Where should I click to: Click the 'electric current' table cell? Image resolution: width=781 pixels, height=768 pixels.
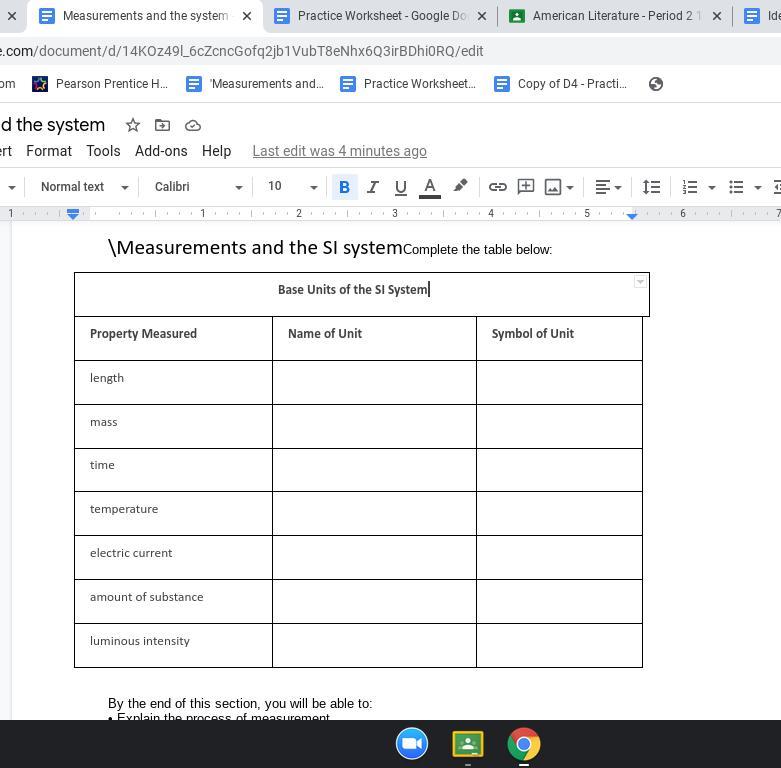[173, 557]
